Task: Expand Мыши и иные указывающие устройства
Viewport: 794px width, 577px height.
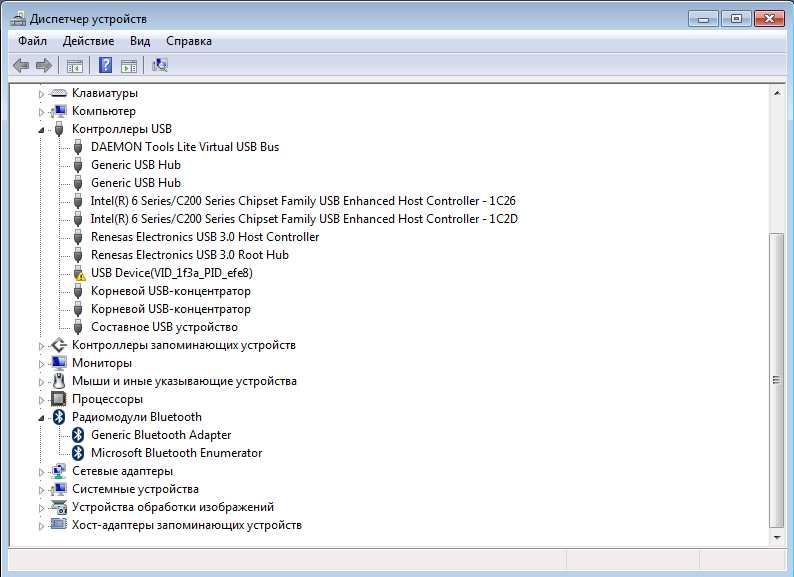Action: pyautogui.click(x=42, y=382)
